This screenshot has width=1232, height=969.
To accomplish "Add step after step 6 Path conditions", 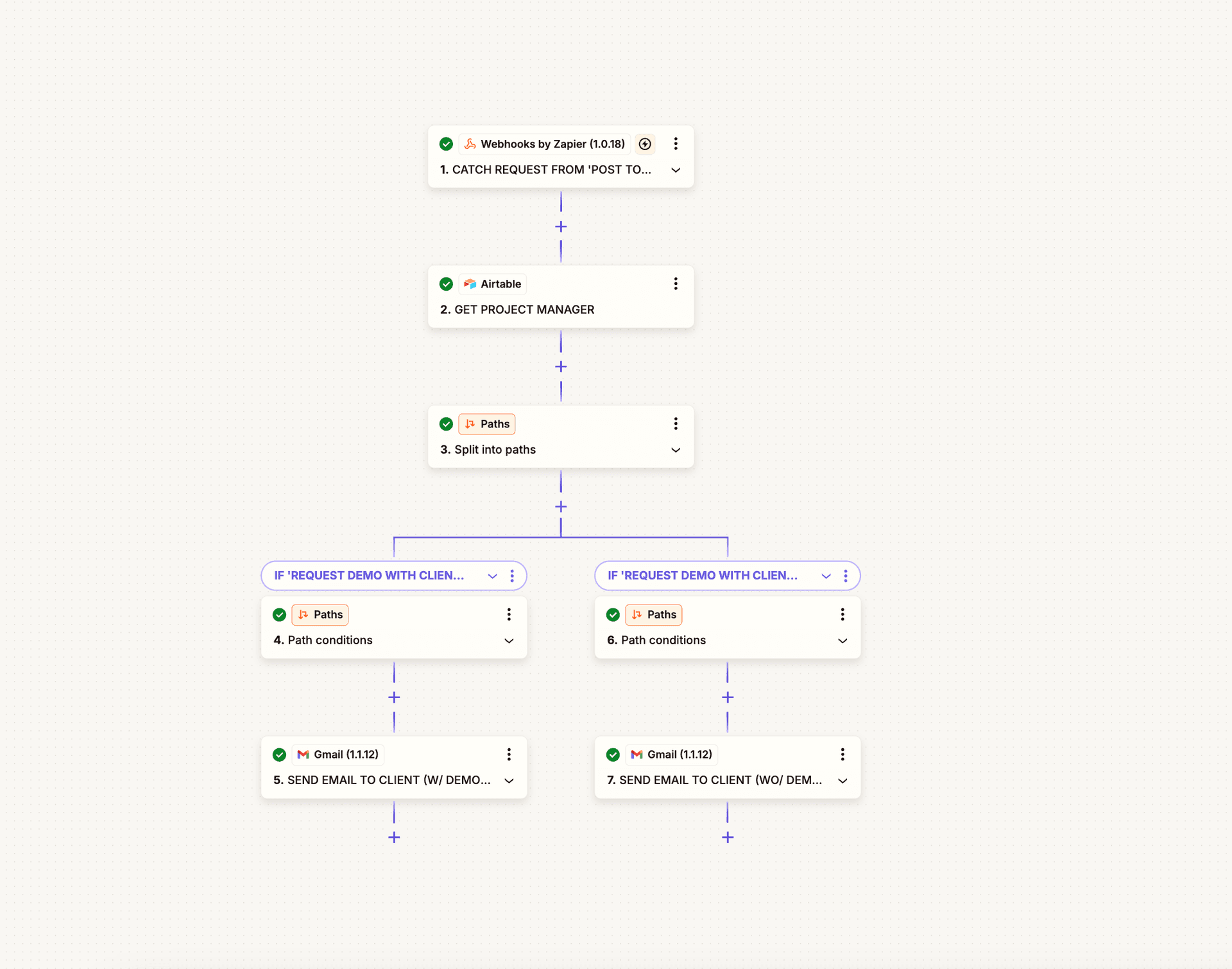I will click(728, 697).
